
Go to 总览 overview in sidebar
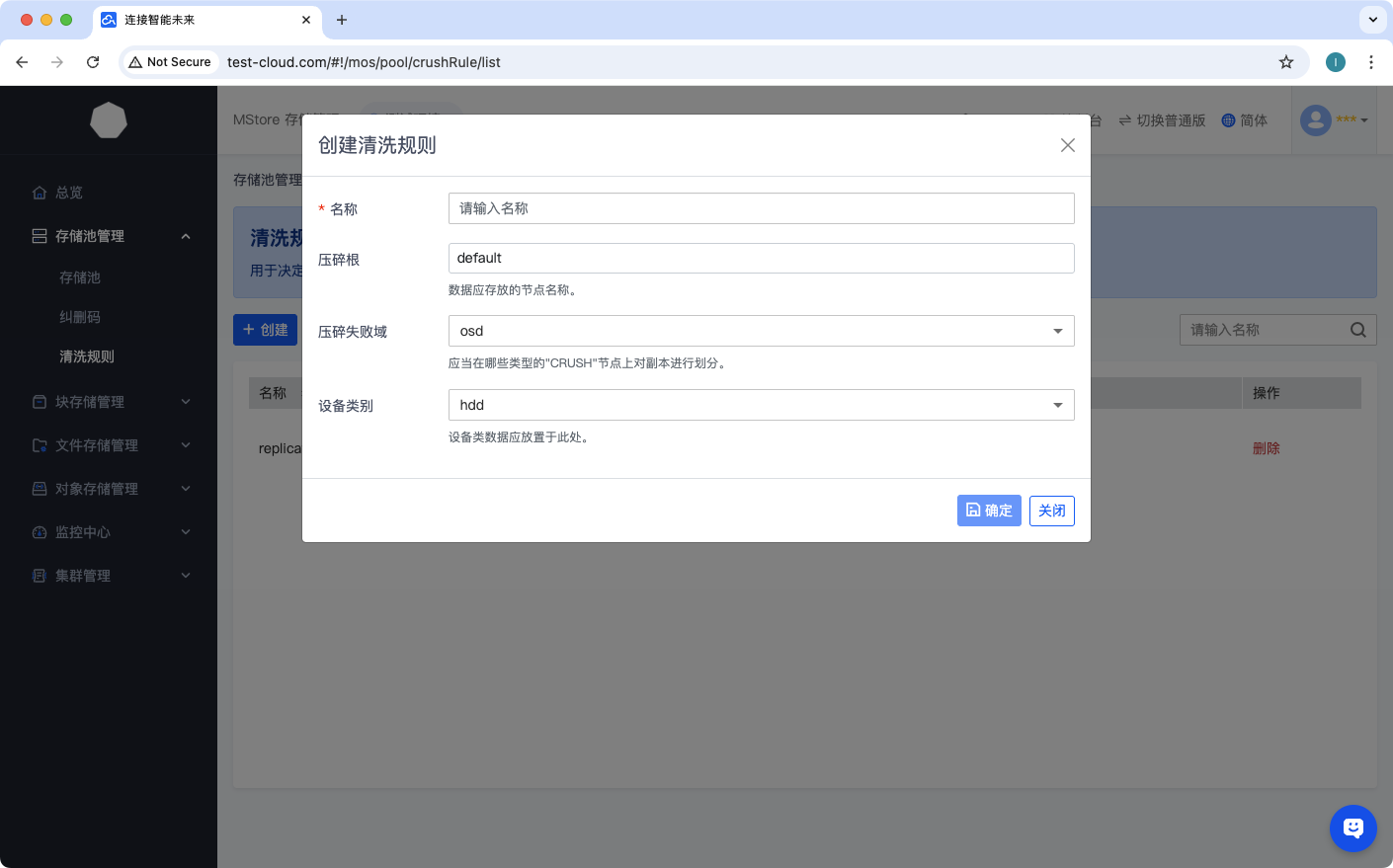coord(69,193)
